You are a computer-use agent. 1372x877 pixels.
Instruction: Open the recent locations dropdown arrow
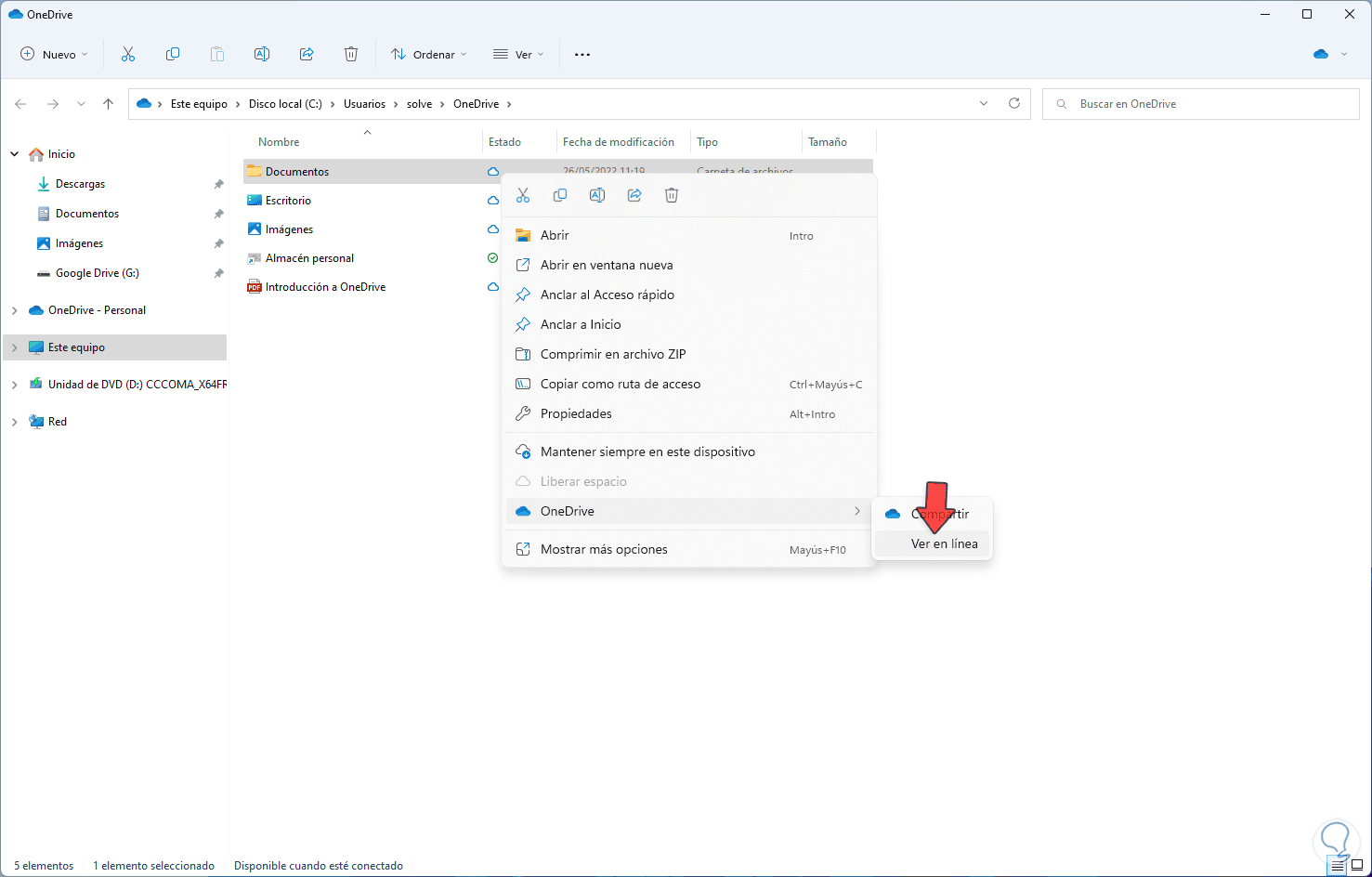(81, 104)
